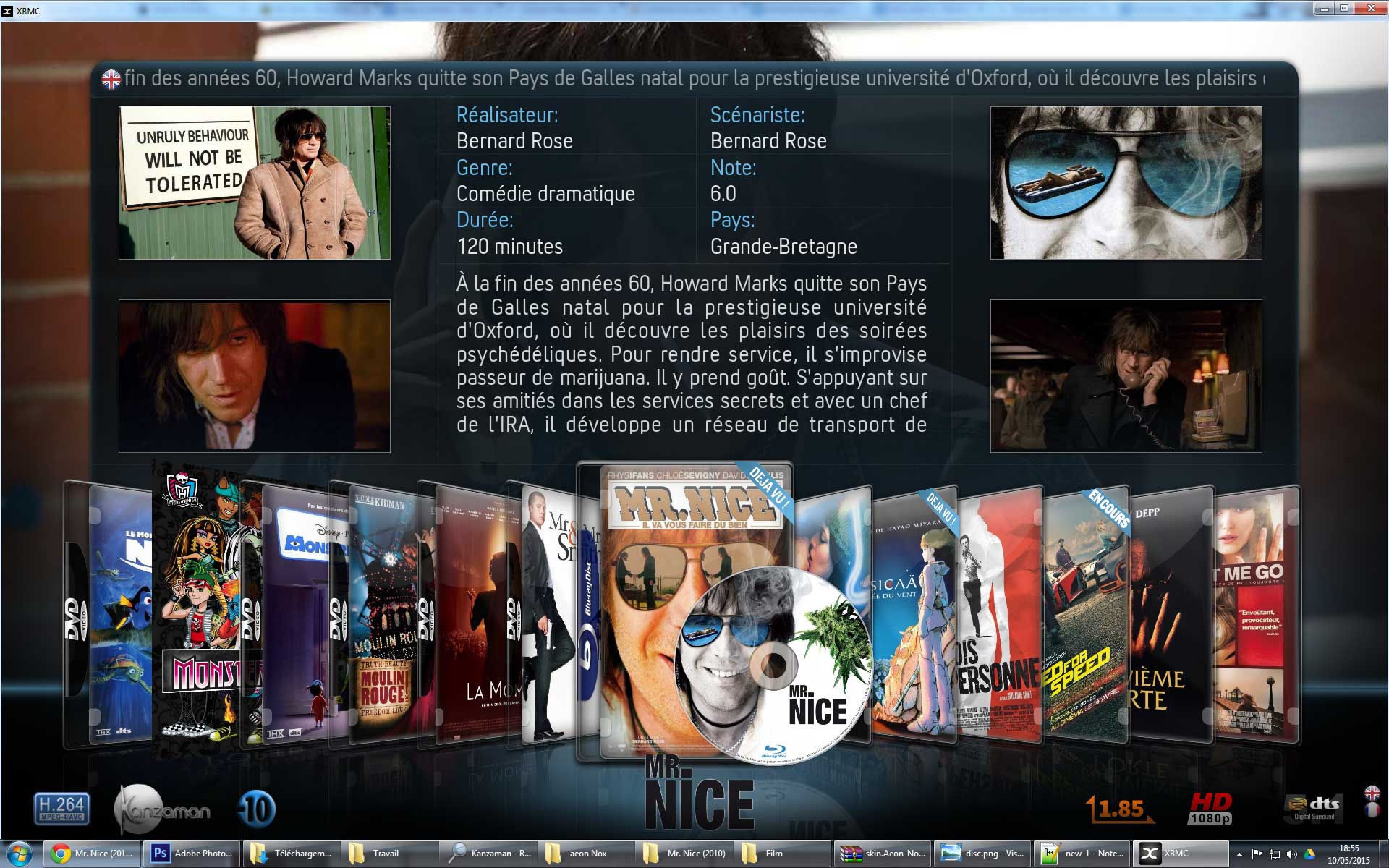This screenshot has height=868, width=1389.
Task: Click the HD 1080p resolution badge
Action: (1210, 809)
